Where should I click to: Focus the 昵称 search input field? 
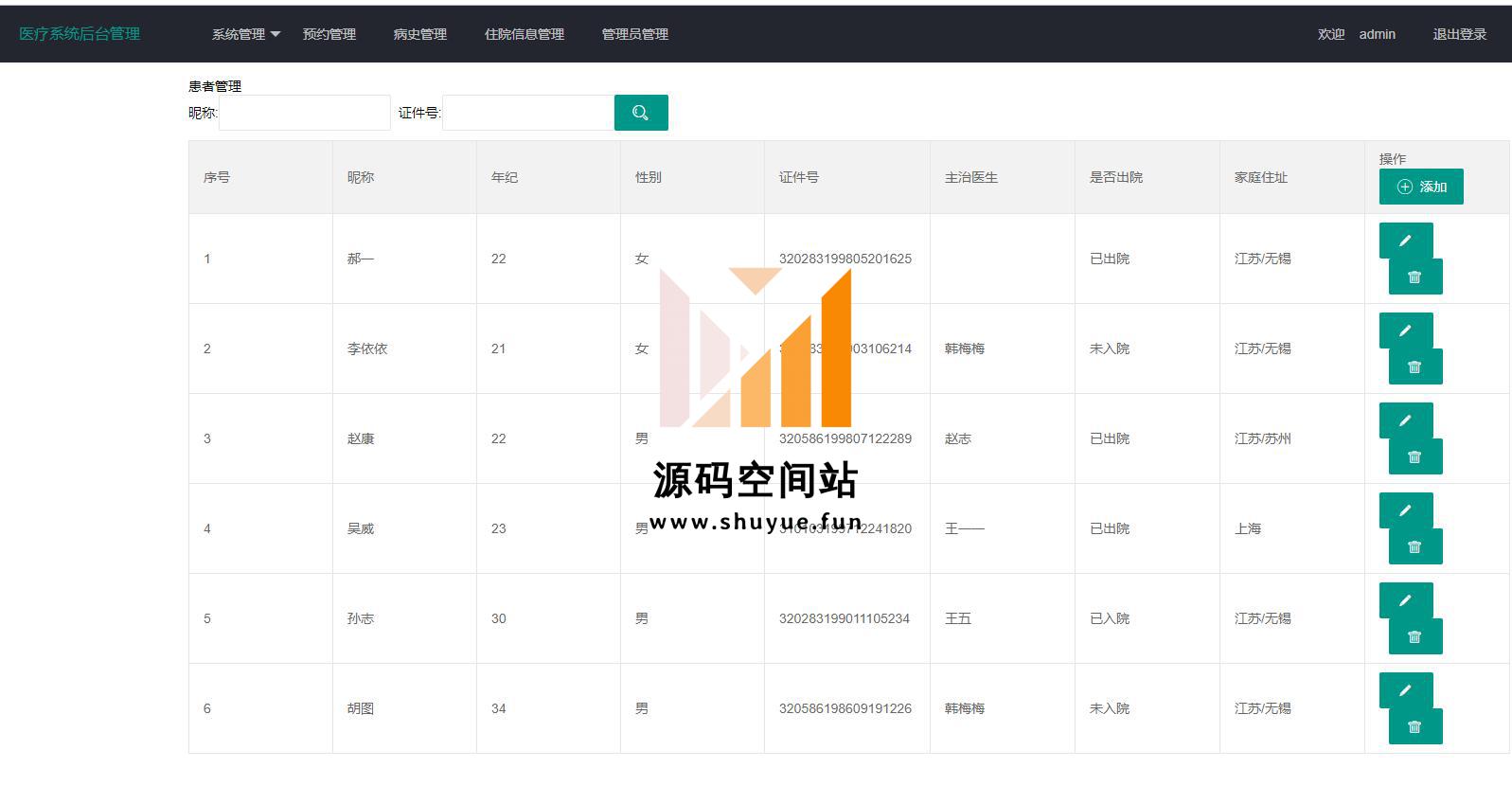304,113
